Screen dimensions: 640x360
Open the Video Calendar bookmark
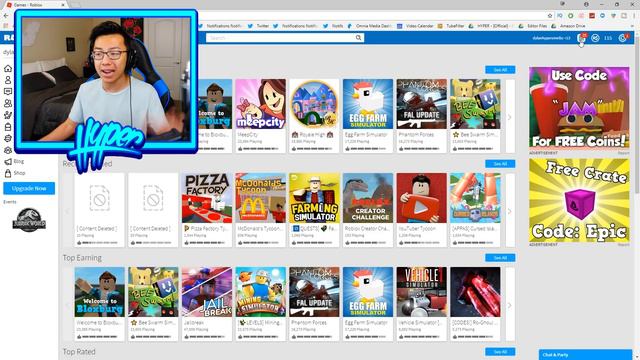(x=415, y=26)
